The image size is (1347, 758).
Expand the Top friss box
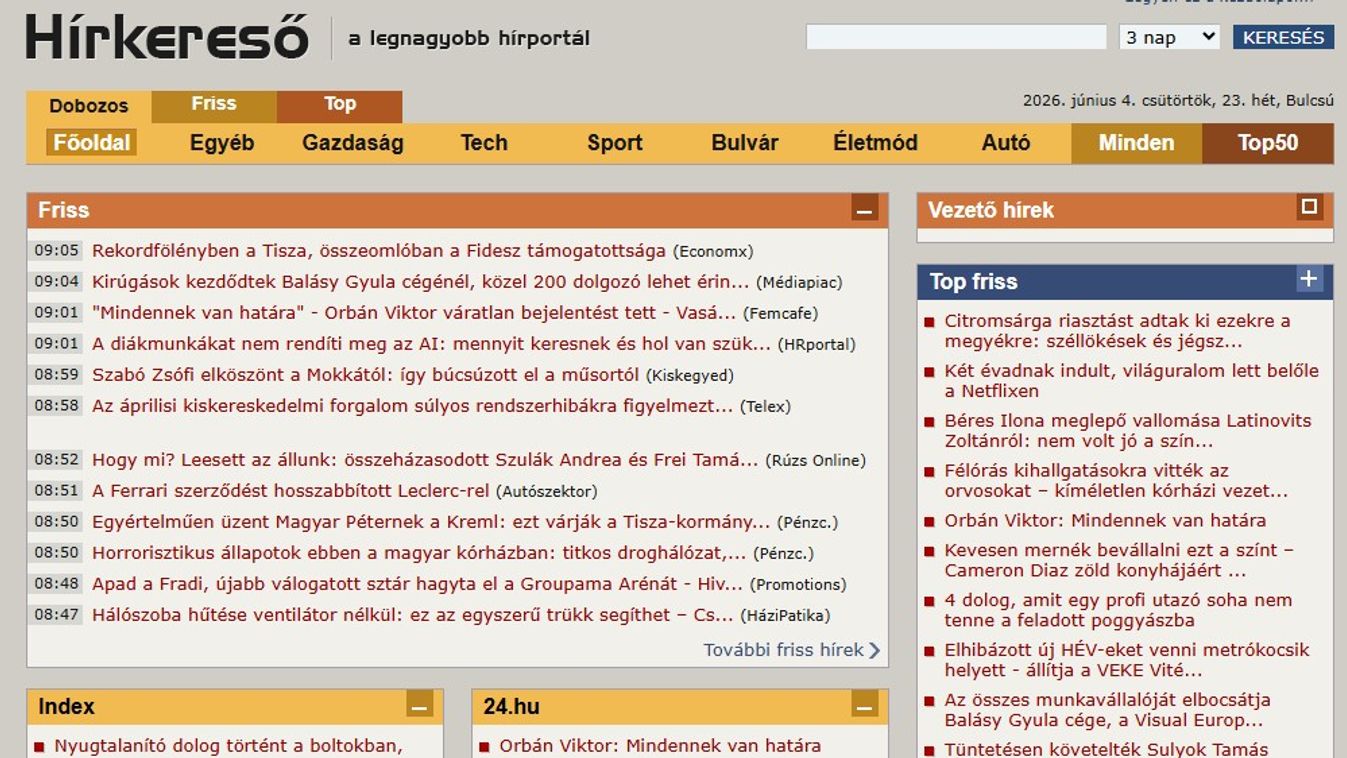point(1309,279)
